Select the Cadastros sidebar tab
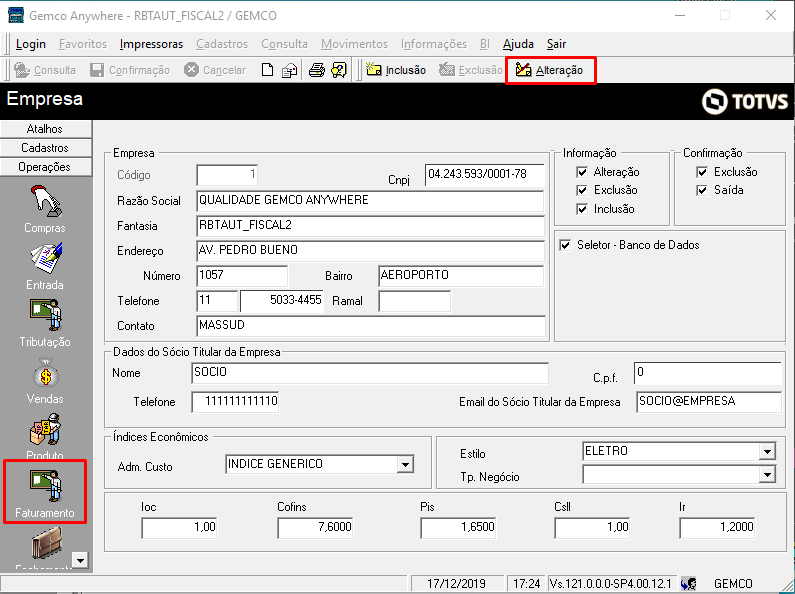Image resolution: width=795 pixels, height=594 pixels. [46, 148]
